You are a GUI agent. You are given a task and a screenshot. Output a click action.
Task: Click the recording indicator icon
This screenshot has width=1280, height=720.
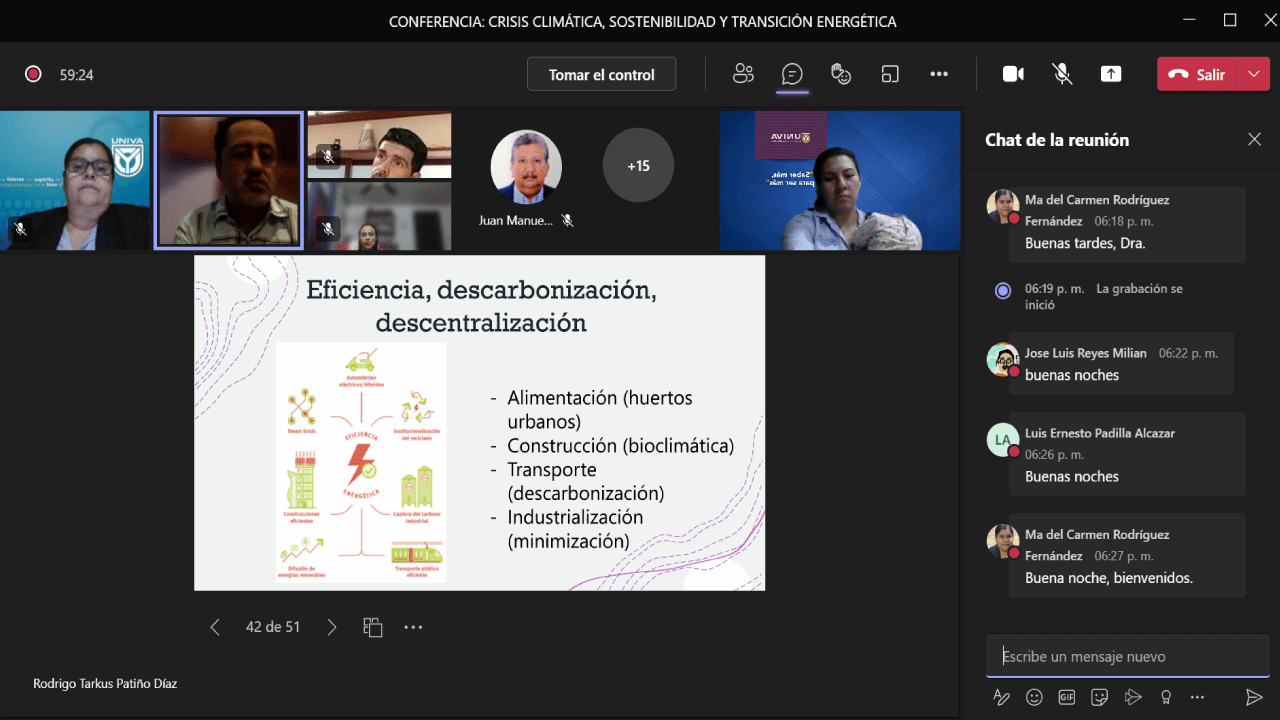33,74
